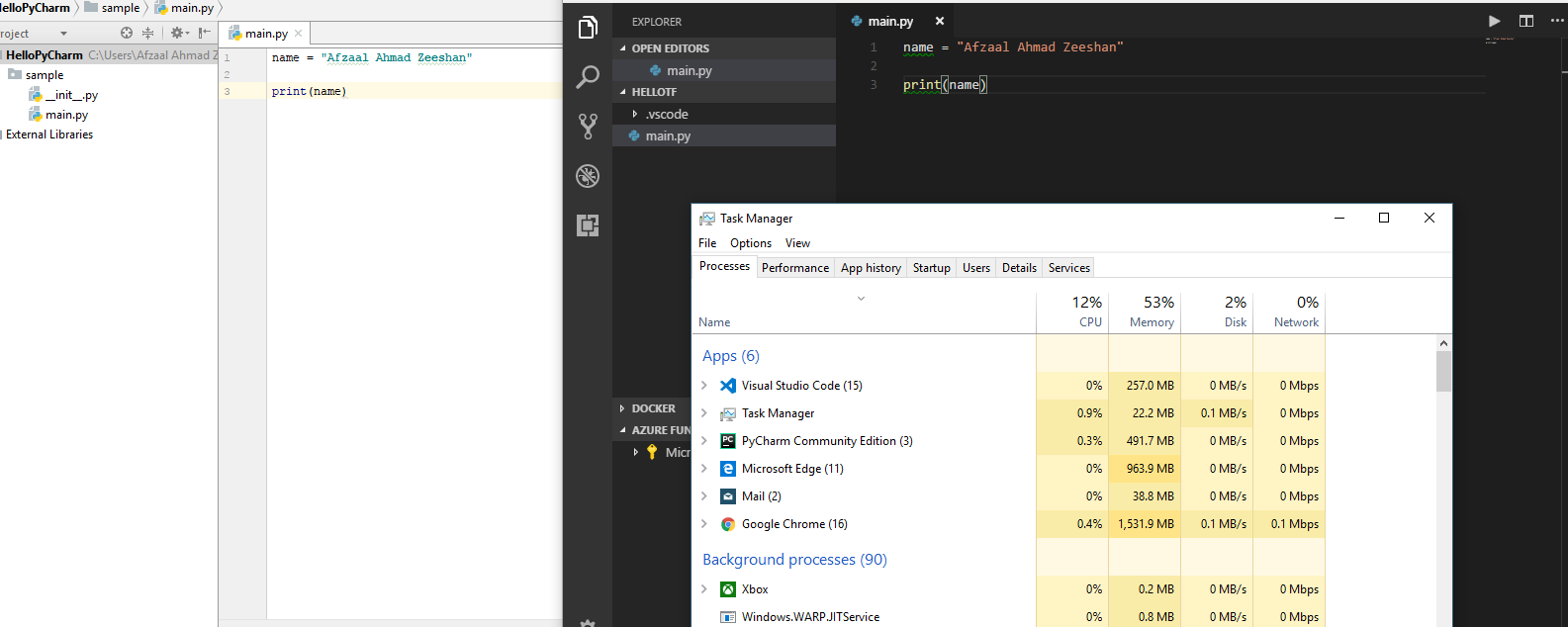Switch to Performance tab
Viewport: 1568px width, 627px height.
click(x=795, y=268)
